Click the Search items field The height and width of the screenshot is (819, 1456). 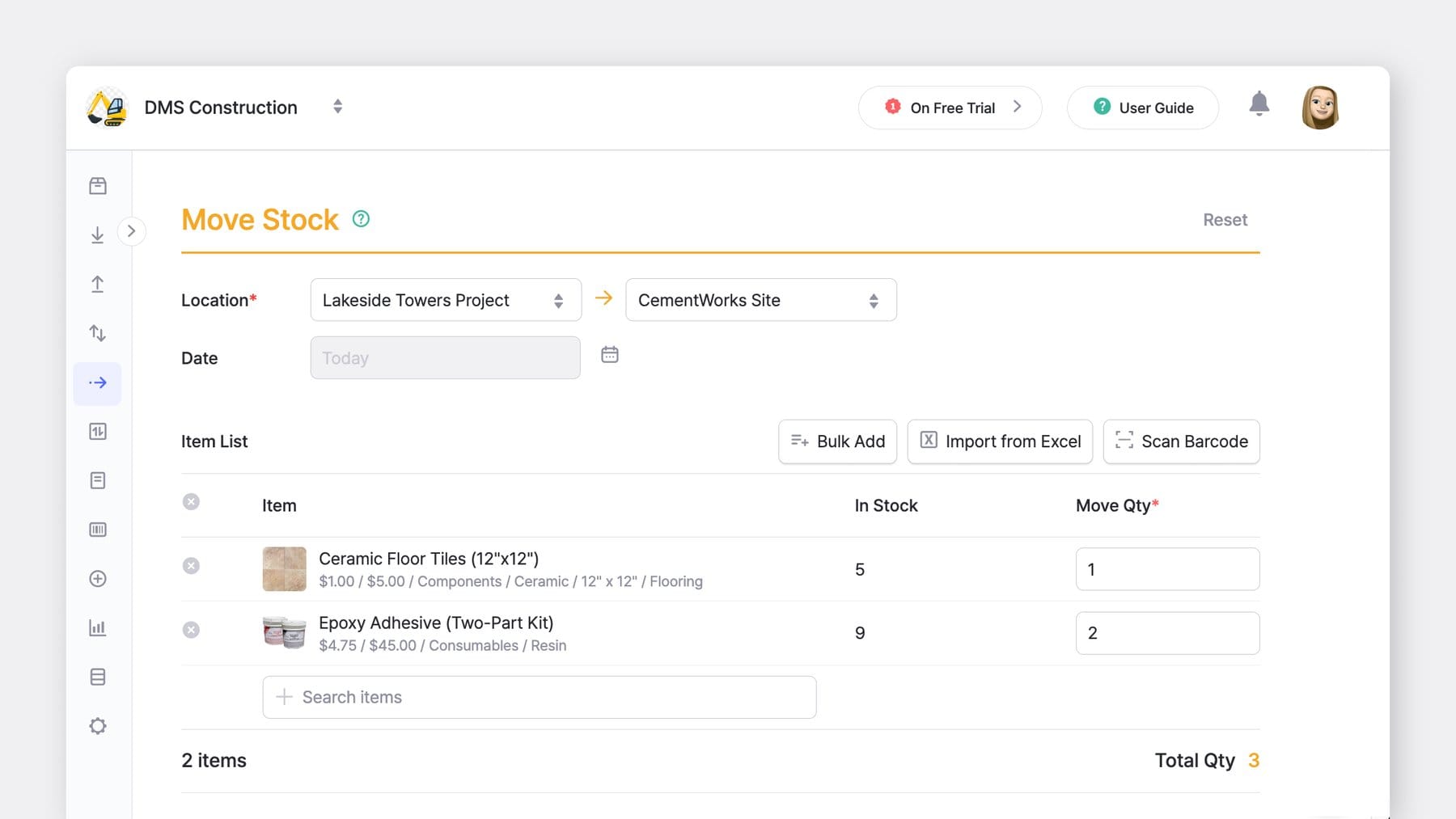click(539, 696)
